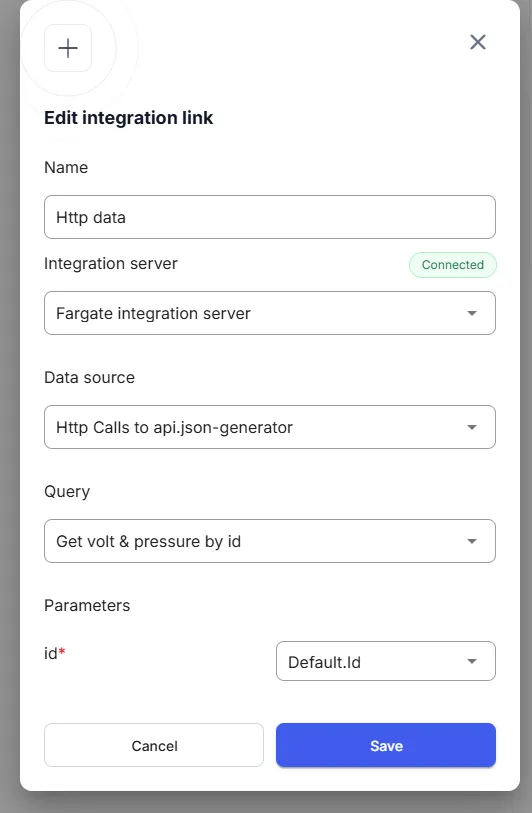Open the Http Calls to api.json-generator selector
Viewport: 532px width, 813px height.
(x=270, y=427)
